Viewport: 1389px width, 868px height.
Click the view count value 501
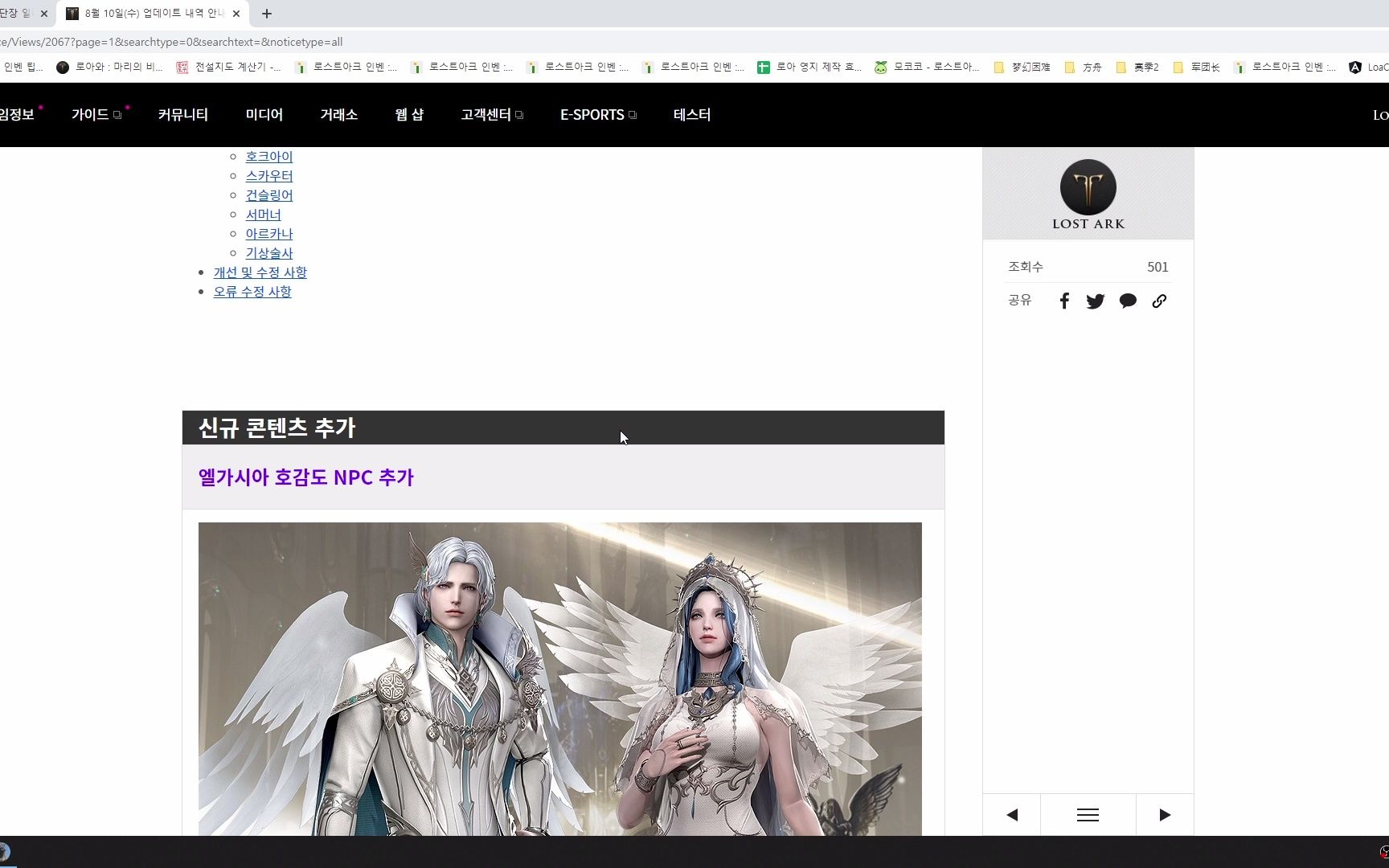[x=1157, y=267]
